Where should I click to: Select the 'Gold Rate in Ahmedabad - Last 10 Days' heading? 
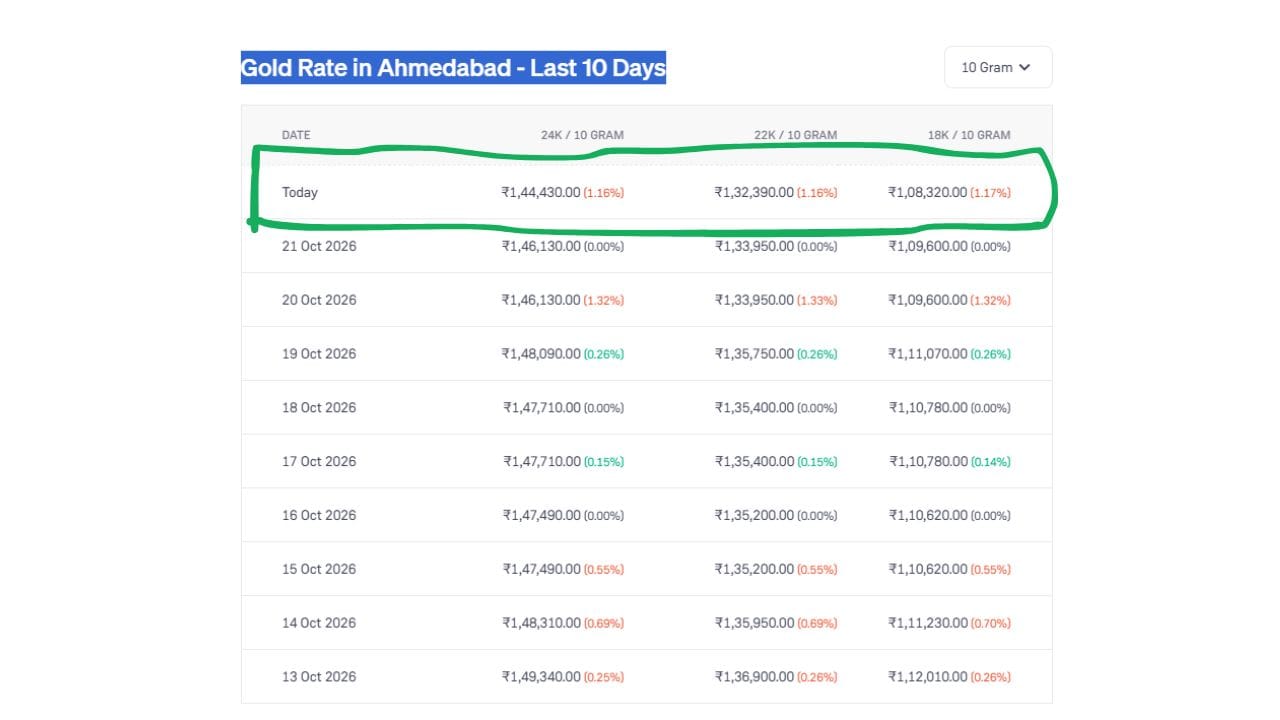453,68
